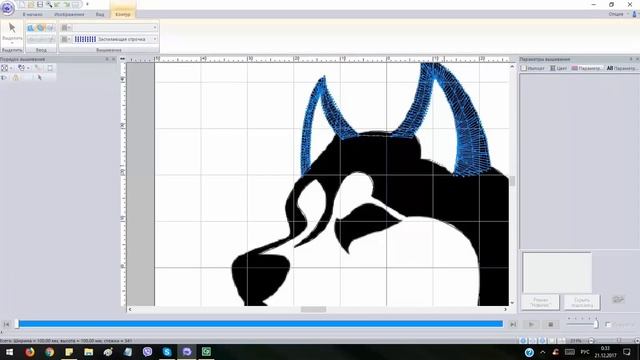This screenshot has width=640, height=360.
Task: Switch to the Изображение ribbon tab
Action: (x=69, y=14)
